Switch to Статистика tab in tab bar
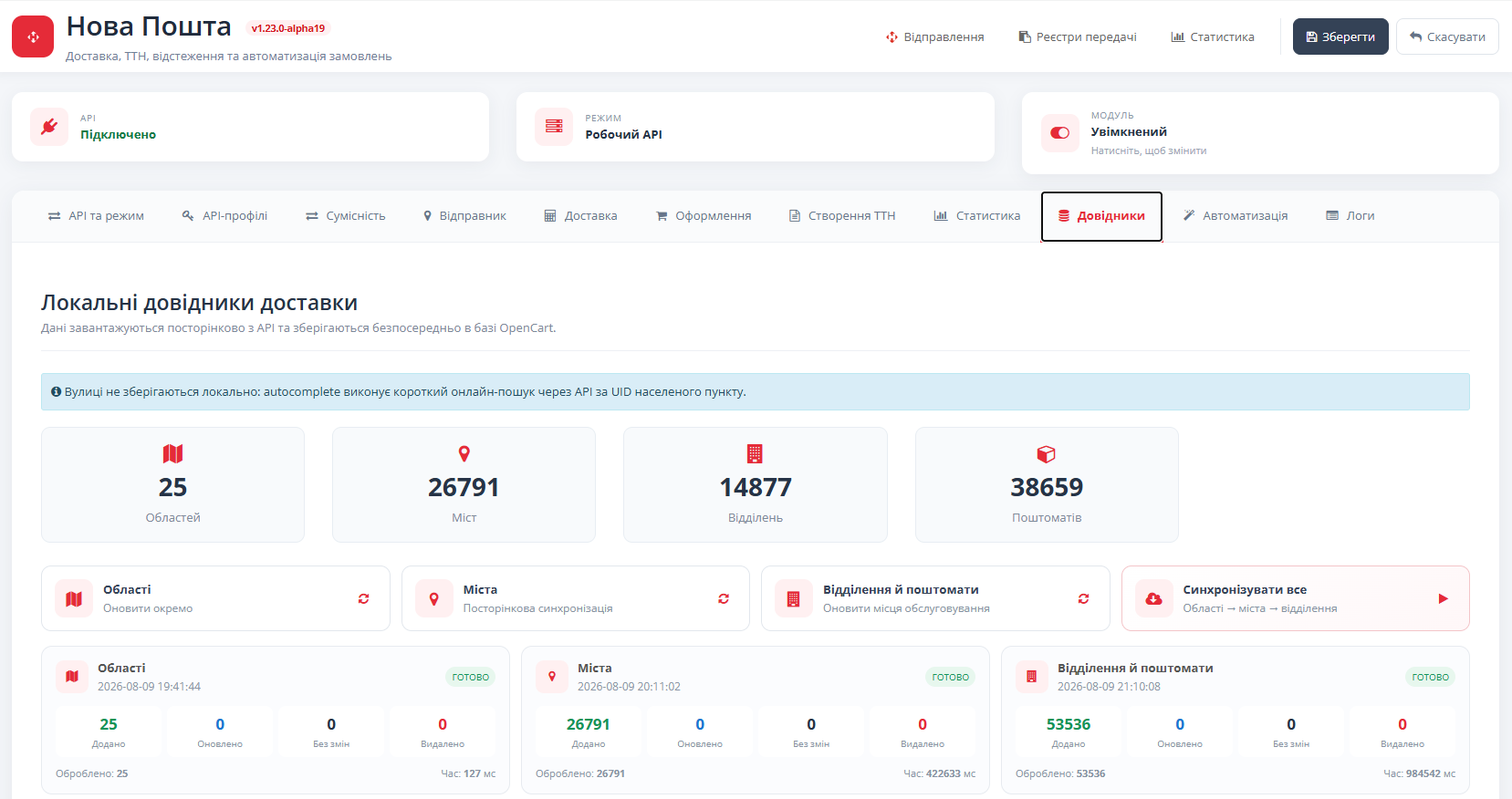This screenshot has width=1512, height=799. [x=977, y=216]
